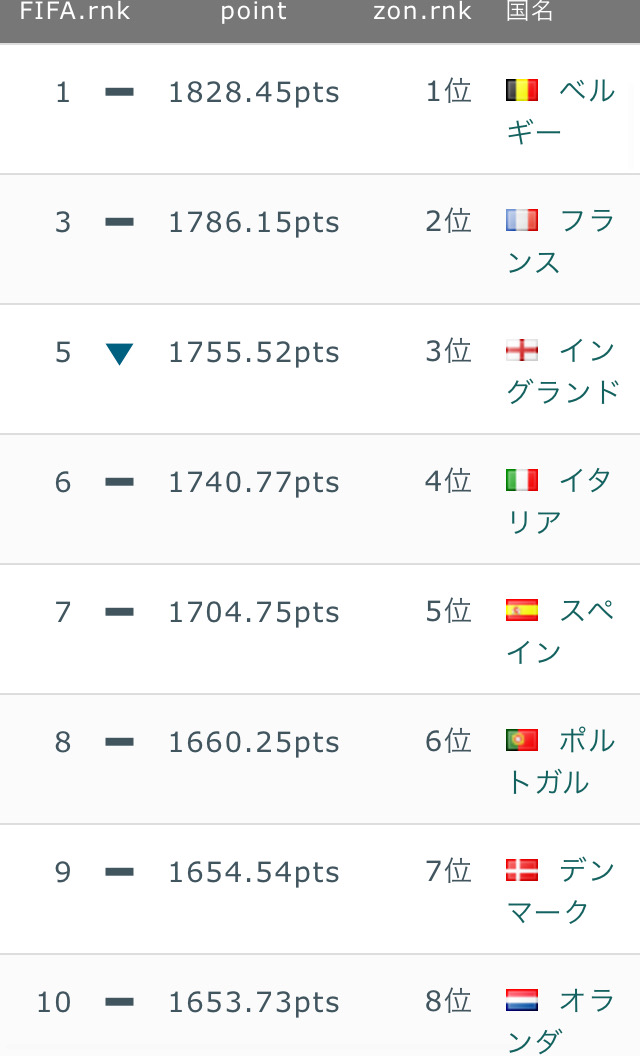Open the ポルトガル country link
Viewport: 640px width, 1056px height.
click(561, 761)
